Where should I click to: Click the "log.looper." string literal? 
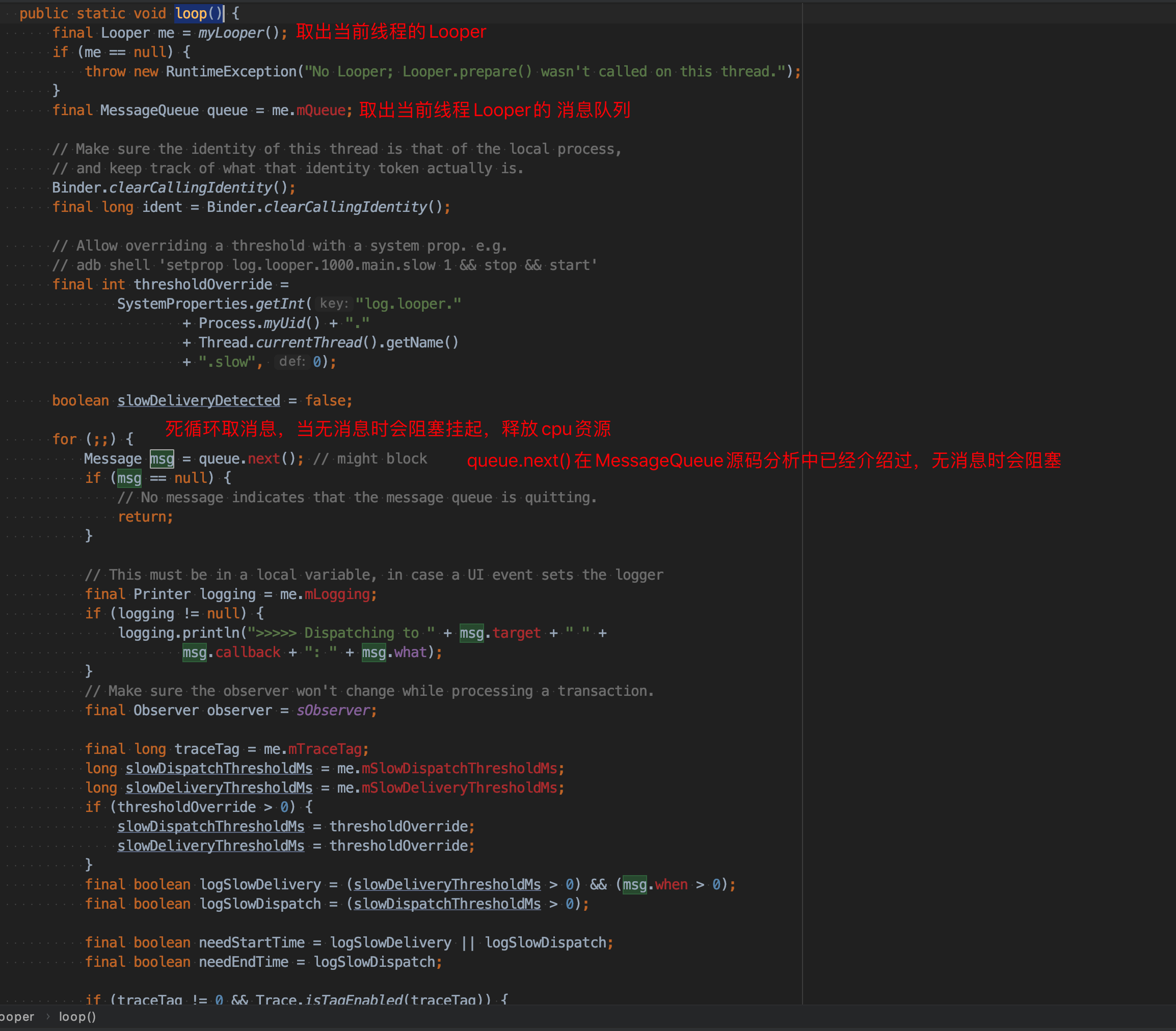click(408, 303)
